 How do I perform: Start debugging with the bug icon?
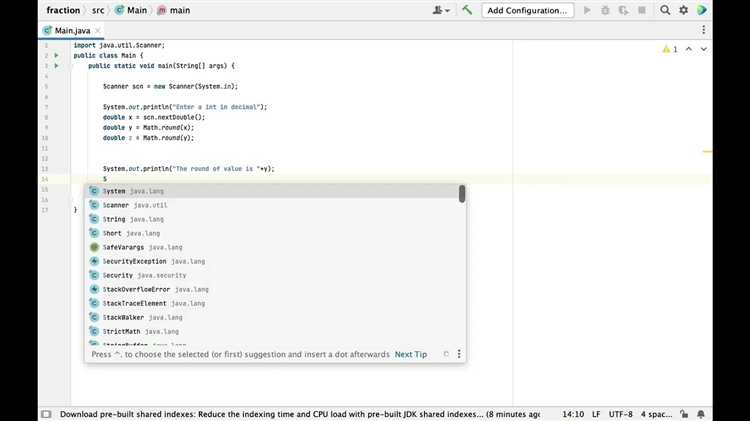coord(605,10)
